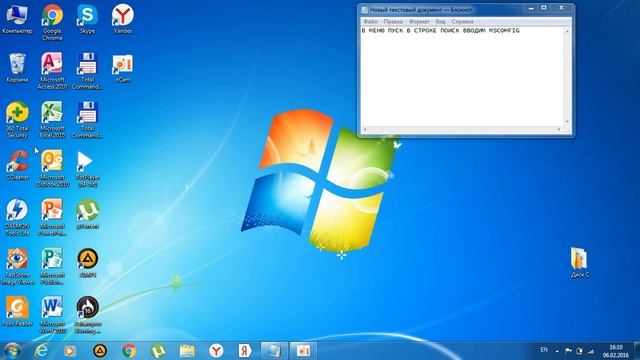Open the clock showing 06.02.2016
640x360 pixels.
coord(616,351)
